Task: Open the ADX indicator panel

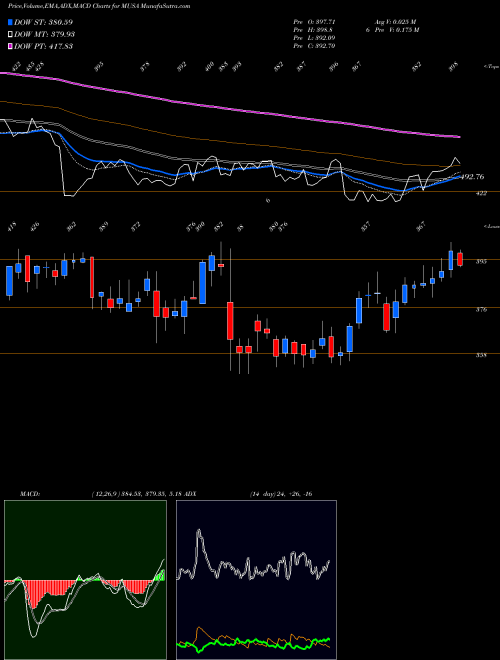Action: click(256, 580)
